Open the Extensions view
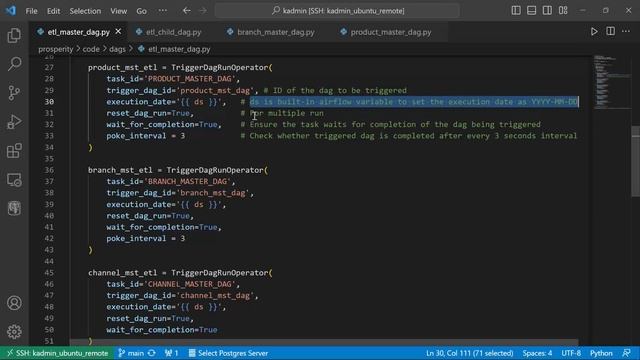 [x=14, y=151]
